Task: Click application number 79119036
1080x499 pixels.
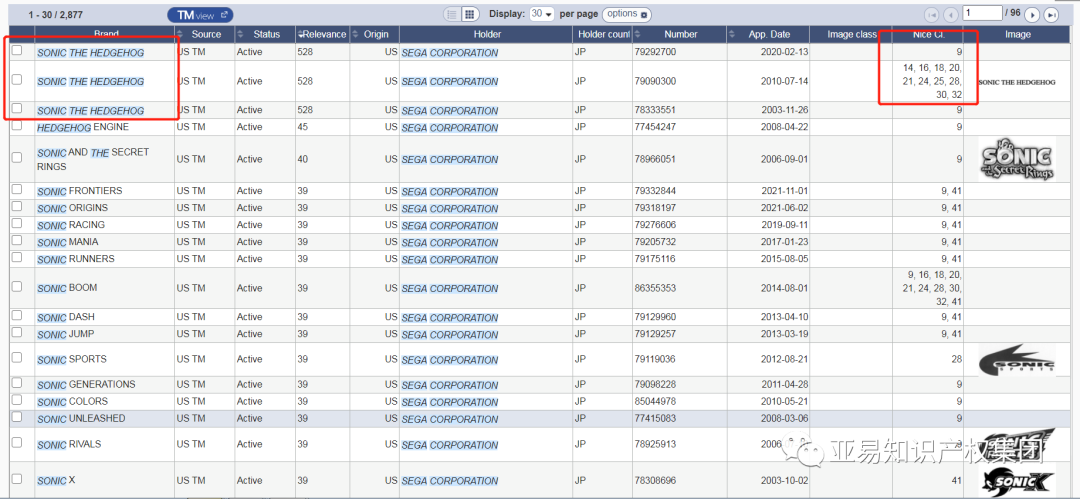Action: (655, 359)
